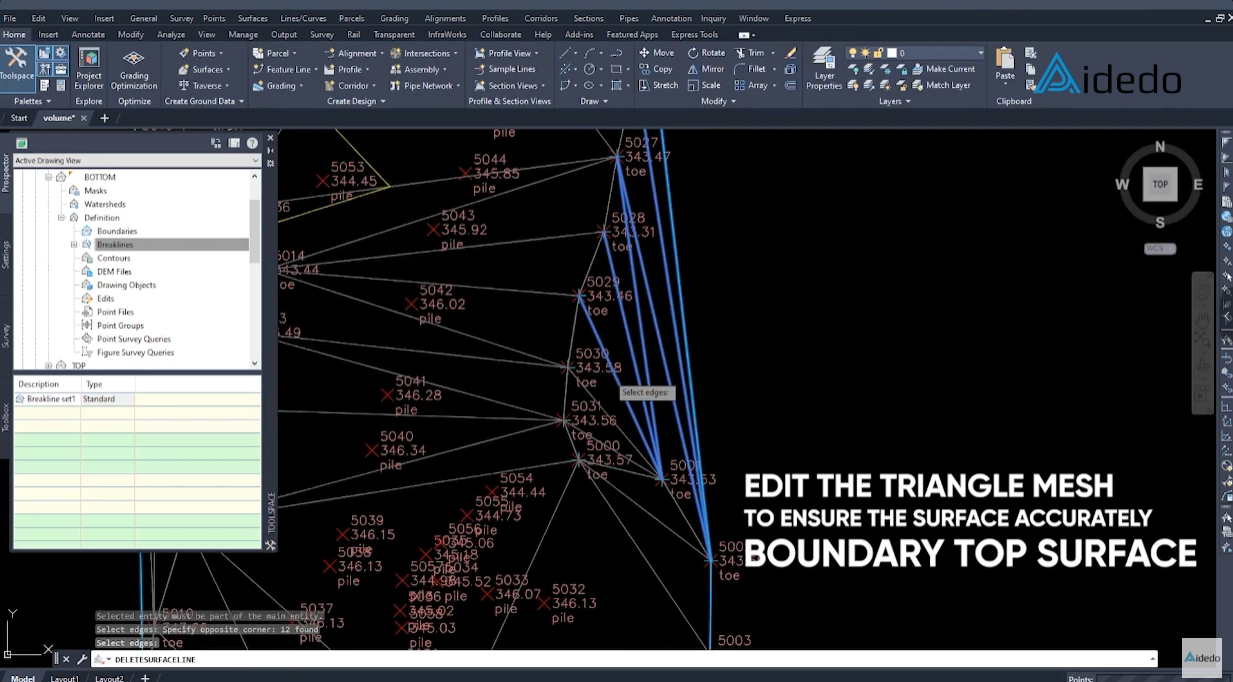
Task: Expand the Modify panel dropdown
Action: (x=718, y=101)
